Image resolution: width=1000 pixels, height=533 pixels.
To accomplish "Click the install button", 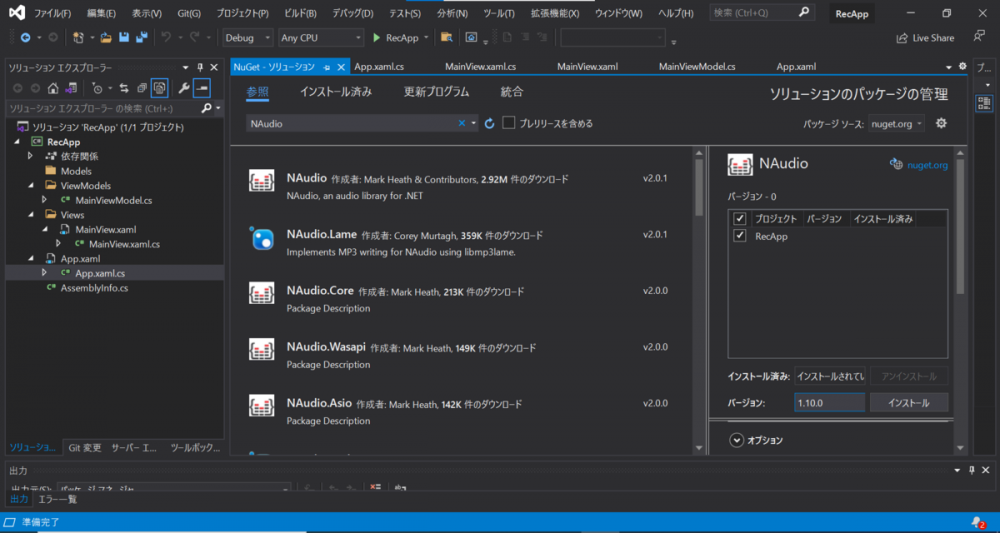I will click(909, 403).
